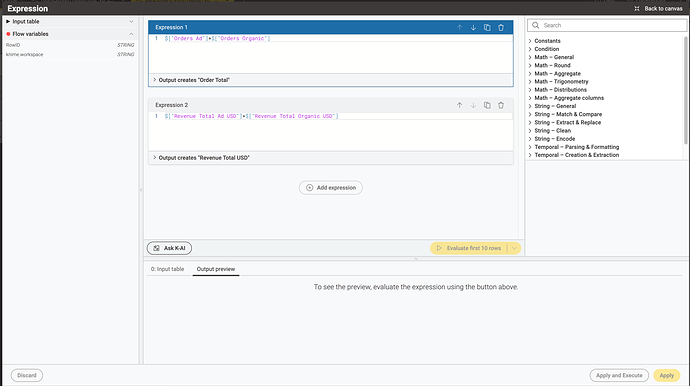Viewport: 690px width, 386px height.
Task: Duplicate Expression 1 with the copy icon
Action: click(x=487, y=27)
